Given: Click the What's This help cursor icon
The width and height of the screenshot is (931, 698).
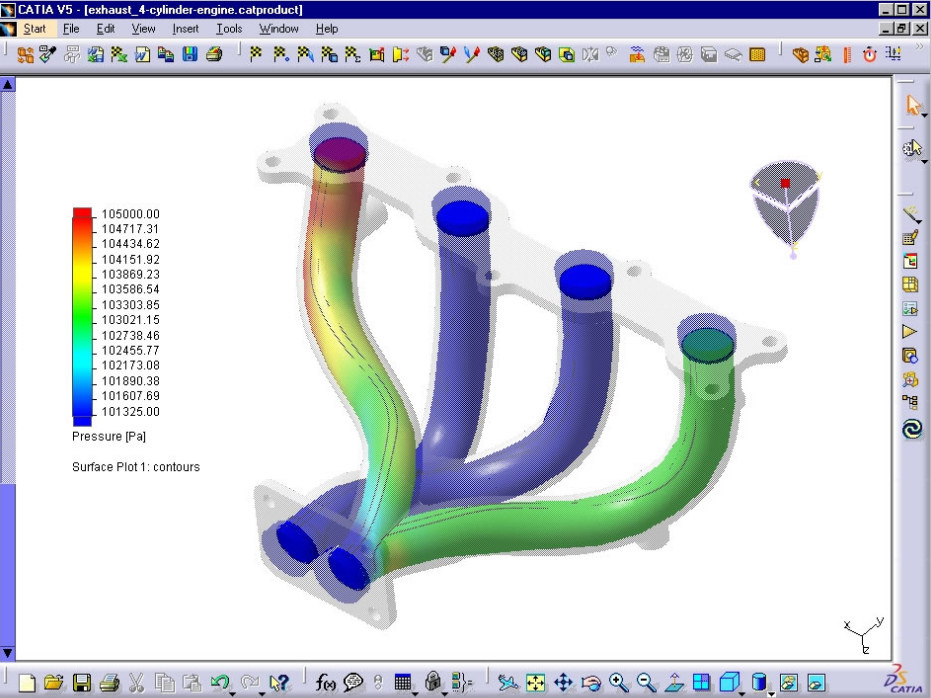Looking at the screenshot, I should coord(278,683).
